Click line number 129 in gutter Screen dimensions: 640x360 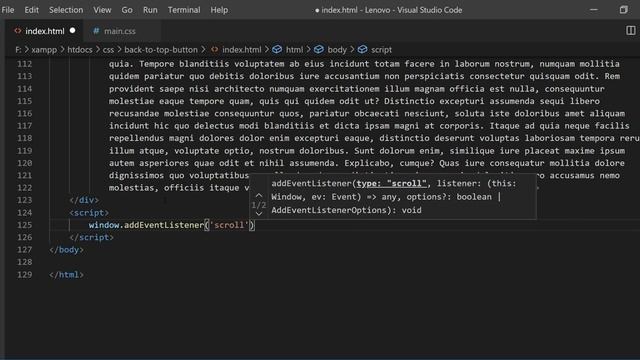(x=24, y=275)
